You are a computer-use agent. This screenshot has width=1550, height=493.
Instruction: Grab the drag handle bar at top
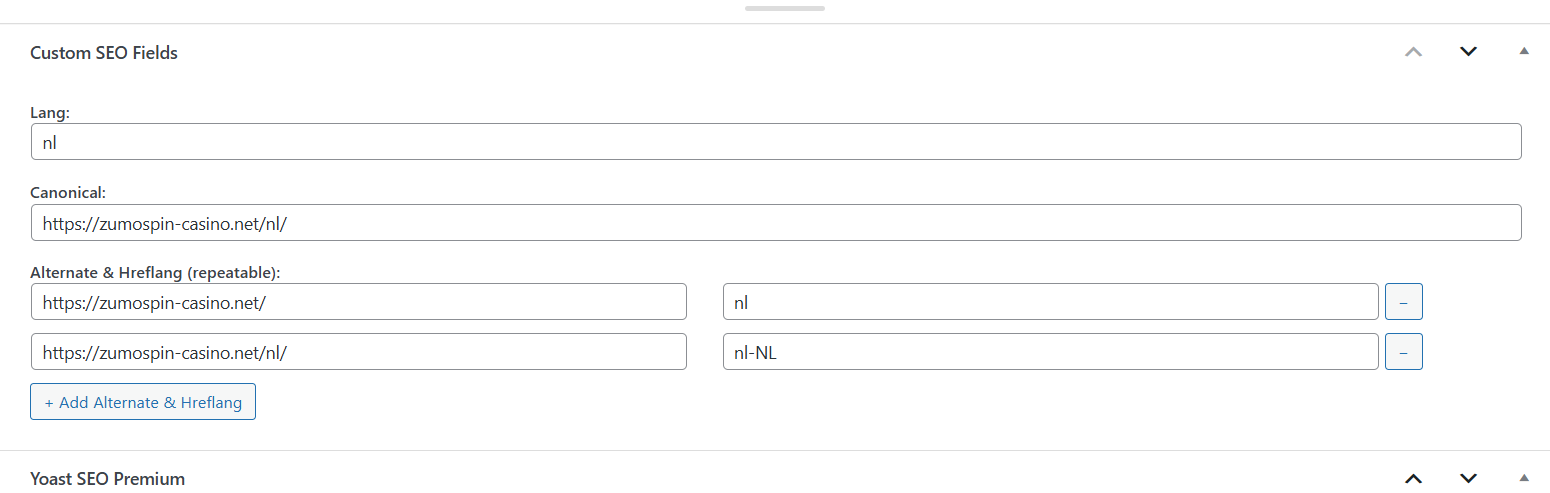click(785, 8)
